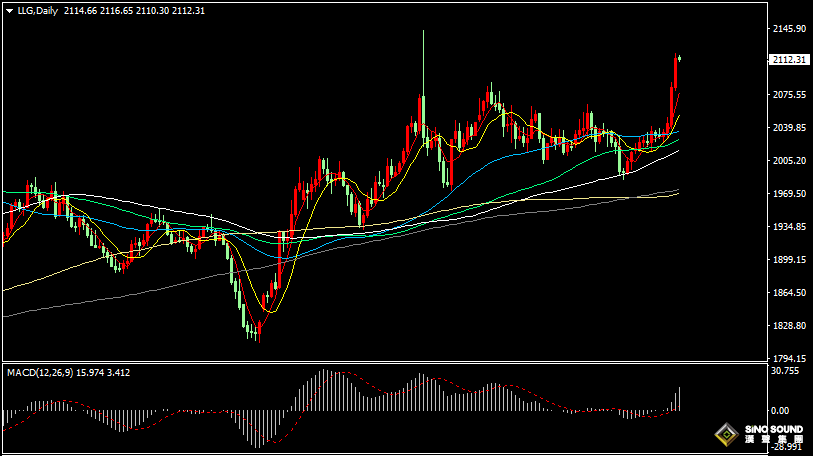Click the latest red candle at far right

679,58
